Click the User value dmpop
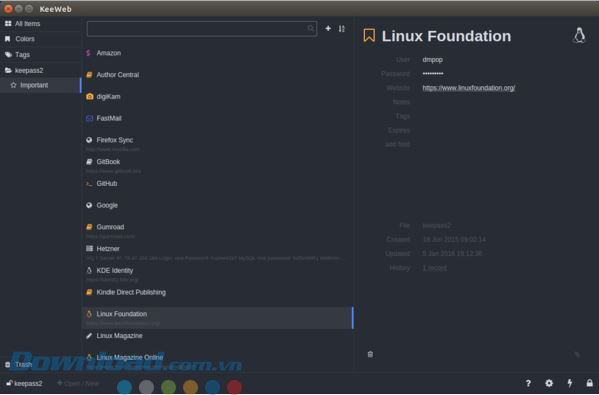This screenshot has height=395, width=599. [432, 60]
